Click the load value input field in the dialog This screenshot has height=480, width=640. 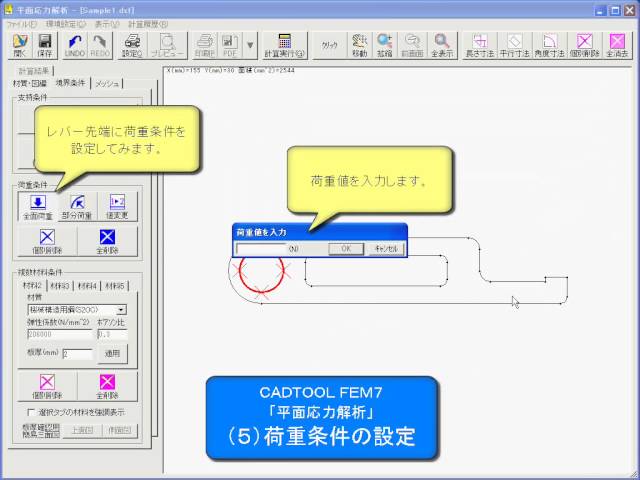pos(261,249)
